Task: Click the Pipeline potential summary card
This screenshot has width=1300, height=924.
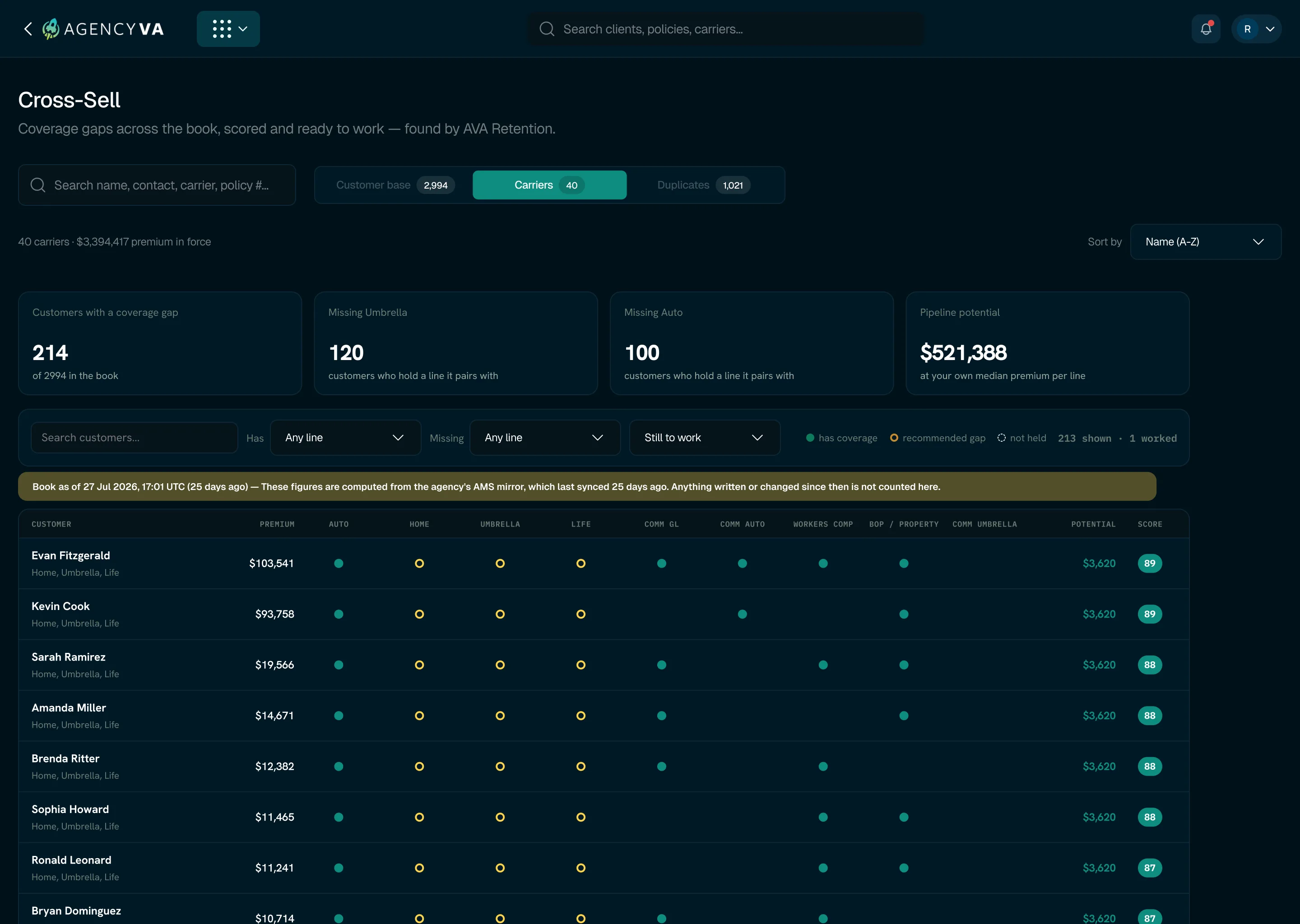Action: click(x=1047, y=344)
